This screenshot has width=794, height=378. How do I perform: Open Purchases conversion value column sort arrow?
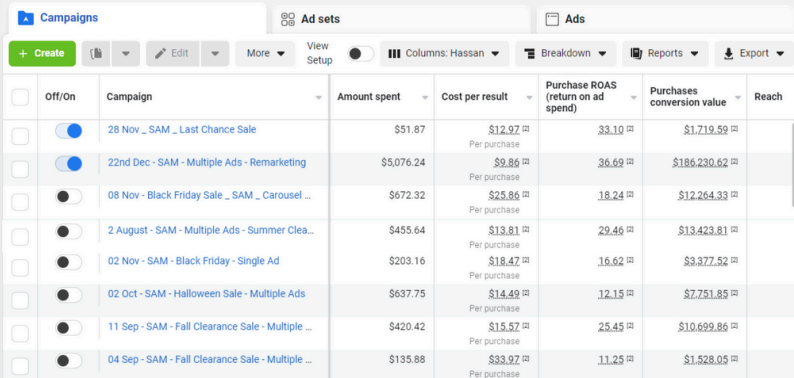tap(738, 97)
